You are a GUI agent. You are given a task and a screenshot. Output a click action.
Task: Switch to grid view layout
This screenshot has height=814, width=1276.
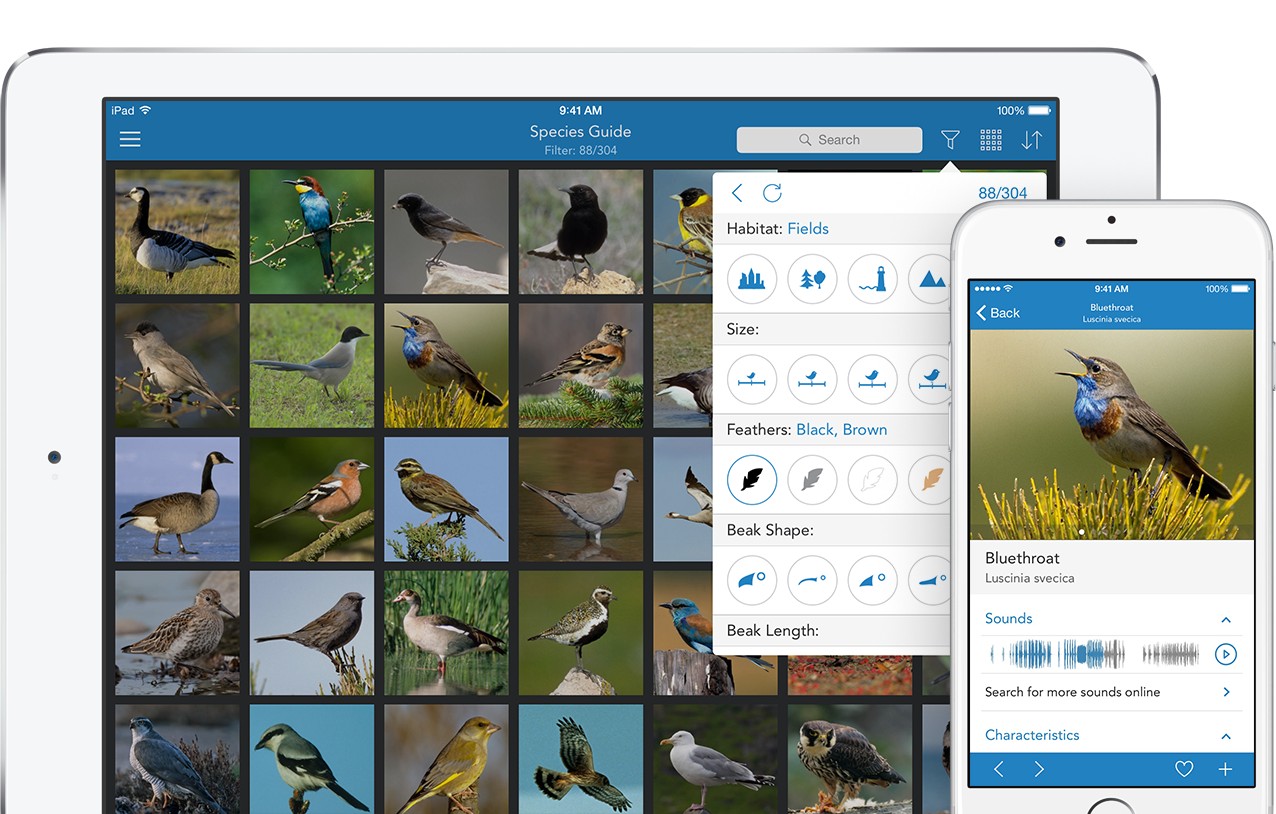click(x=991, y=140)
